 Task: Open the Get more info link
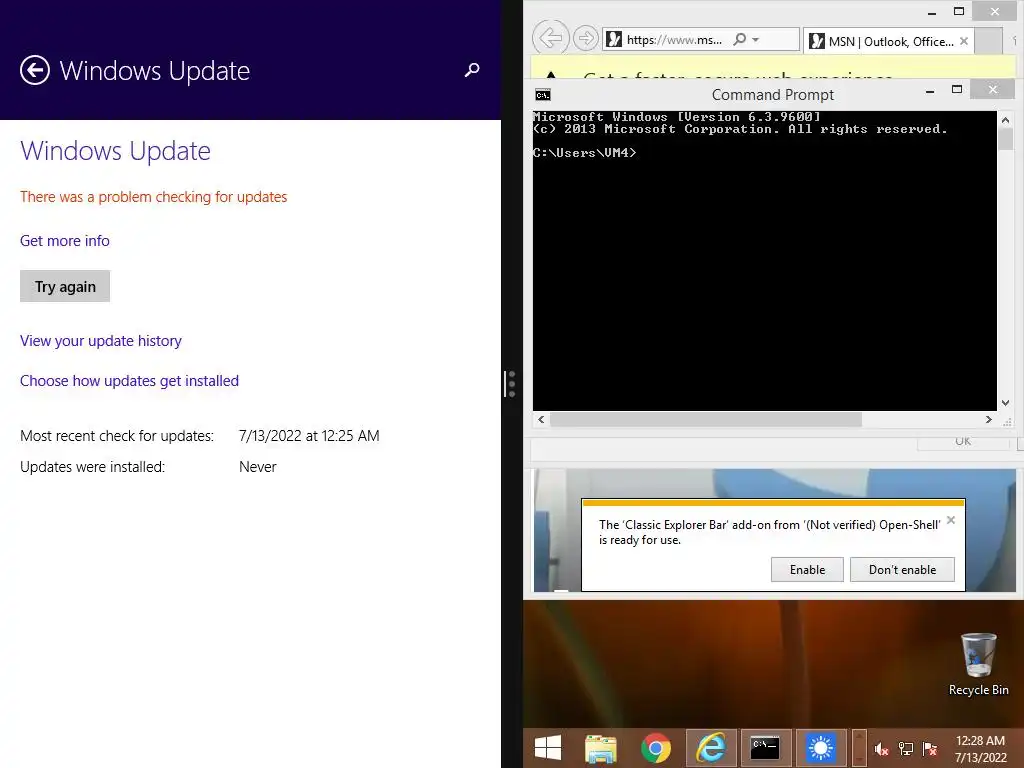point(65,240)
